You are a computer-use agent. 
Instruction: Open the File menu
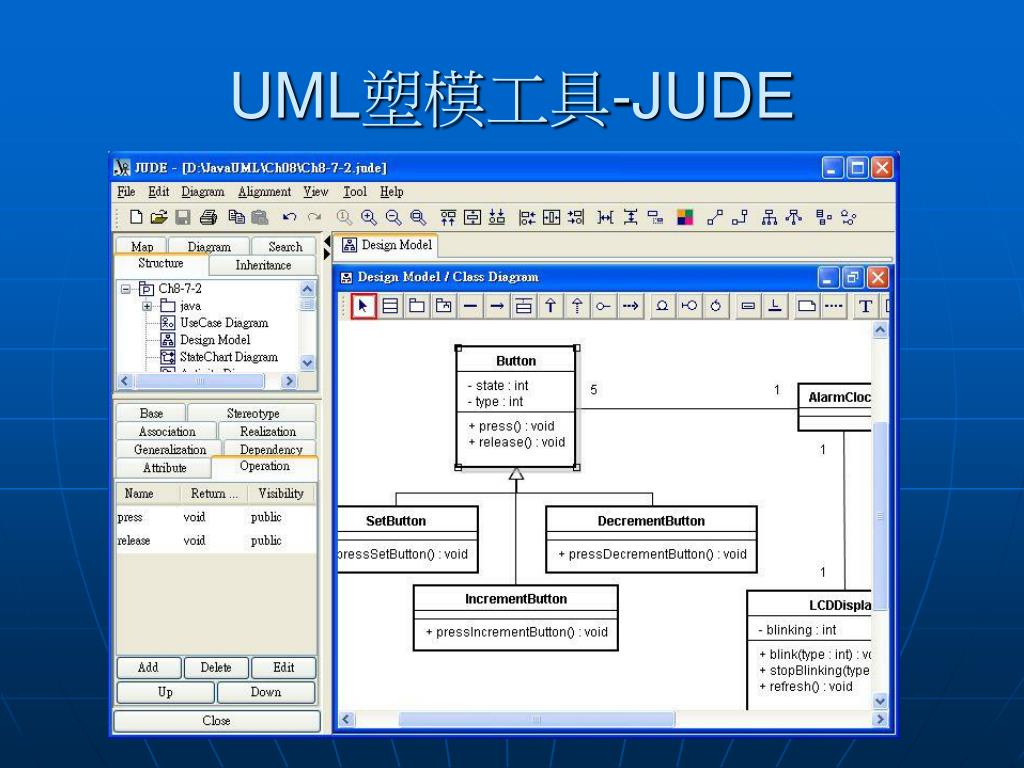coord(126,192)
